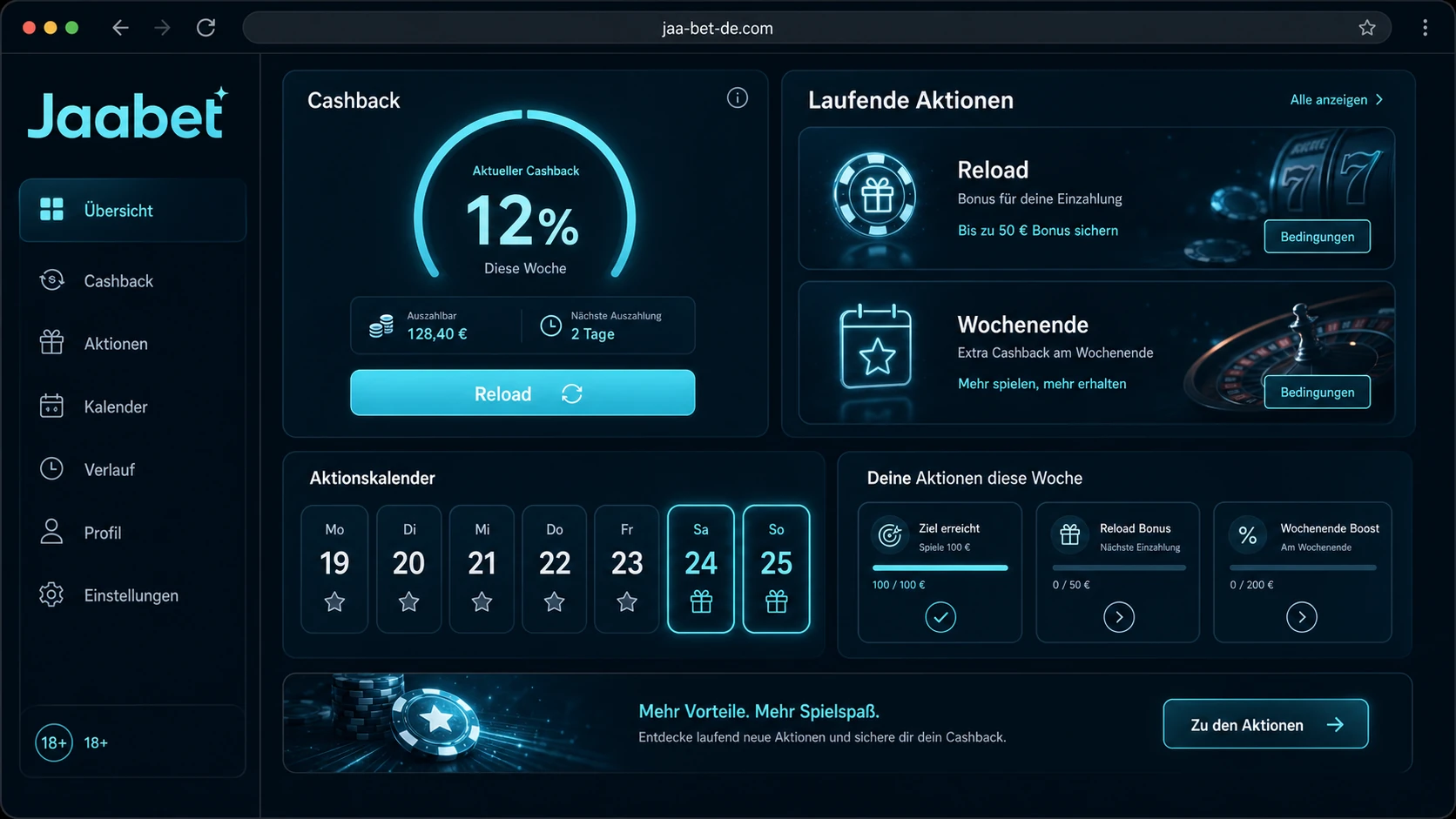This screenshot has width=1456, height=819.
Task: Click the star icon under Wednesday 21
Action: click(x=482, y=601)
